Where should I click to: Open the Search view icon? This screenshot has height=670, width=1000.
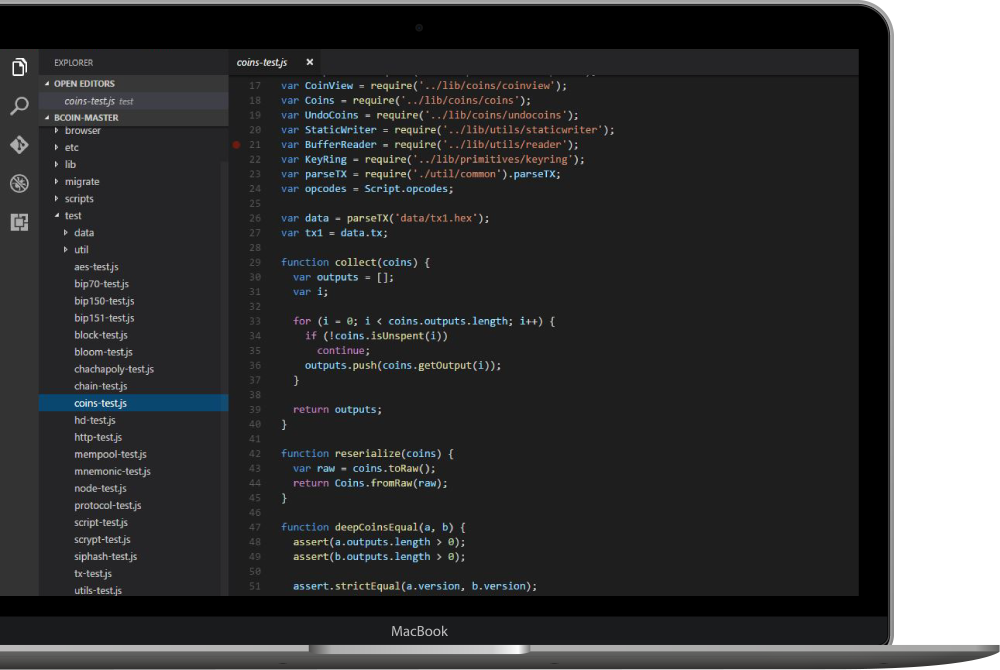click(x=19, y=106)
